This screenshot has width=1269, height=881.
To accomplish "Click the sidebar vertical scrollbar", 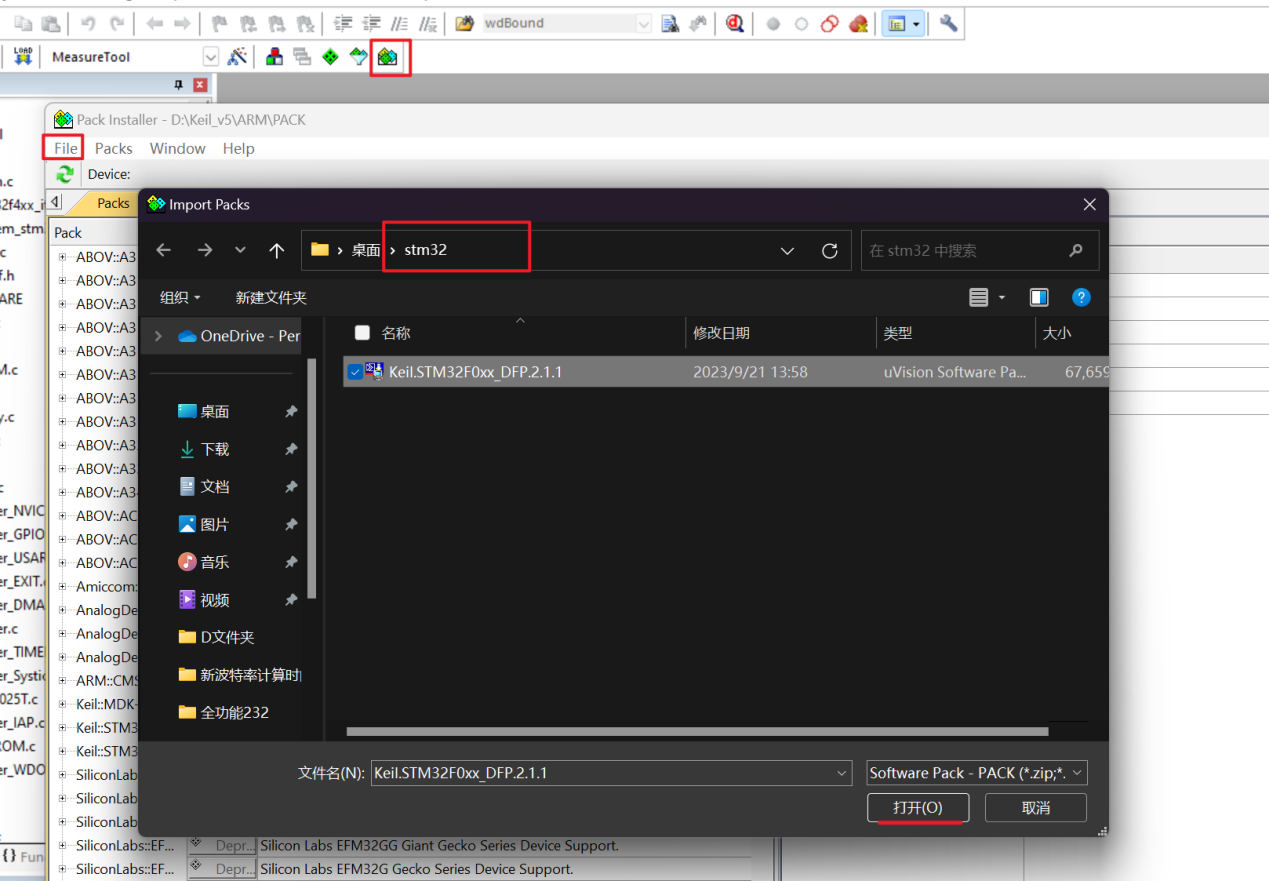I will click(312, 478).
